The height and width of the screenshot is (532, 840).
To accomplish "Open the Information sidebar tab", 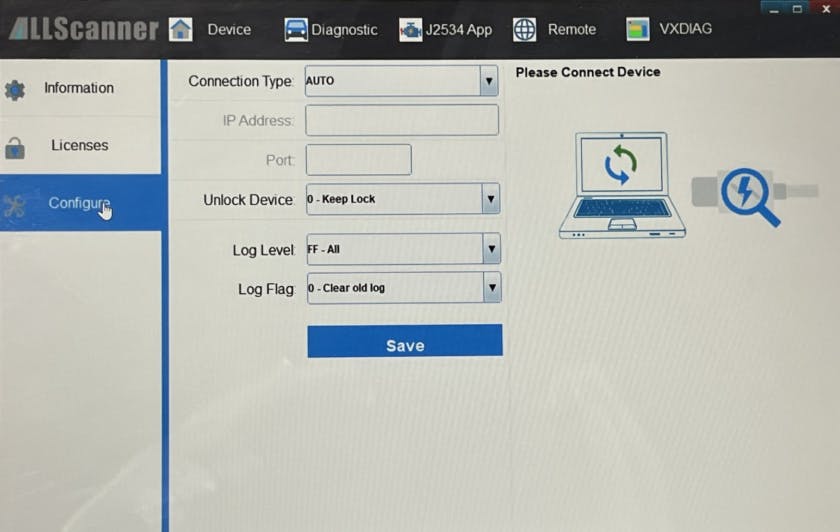I will (79, 88).
